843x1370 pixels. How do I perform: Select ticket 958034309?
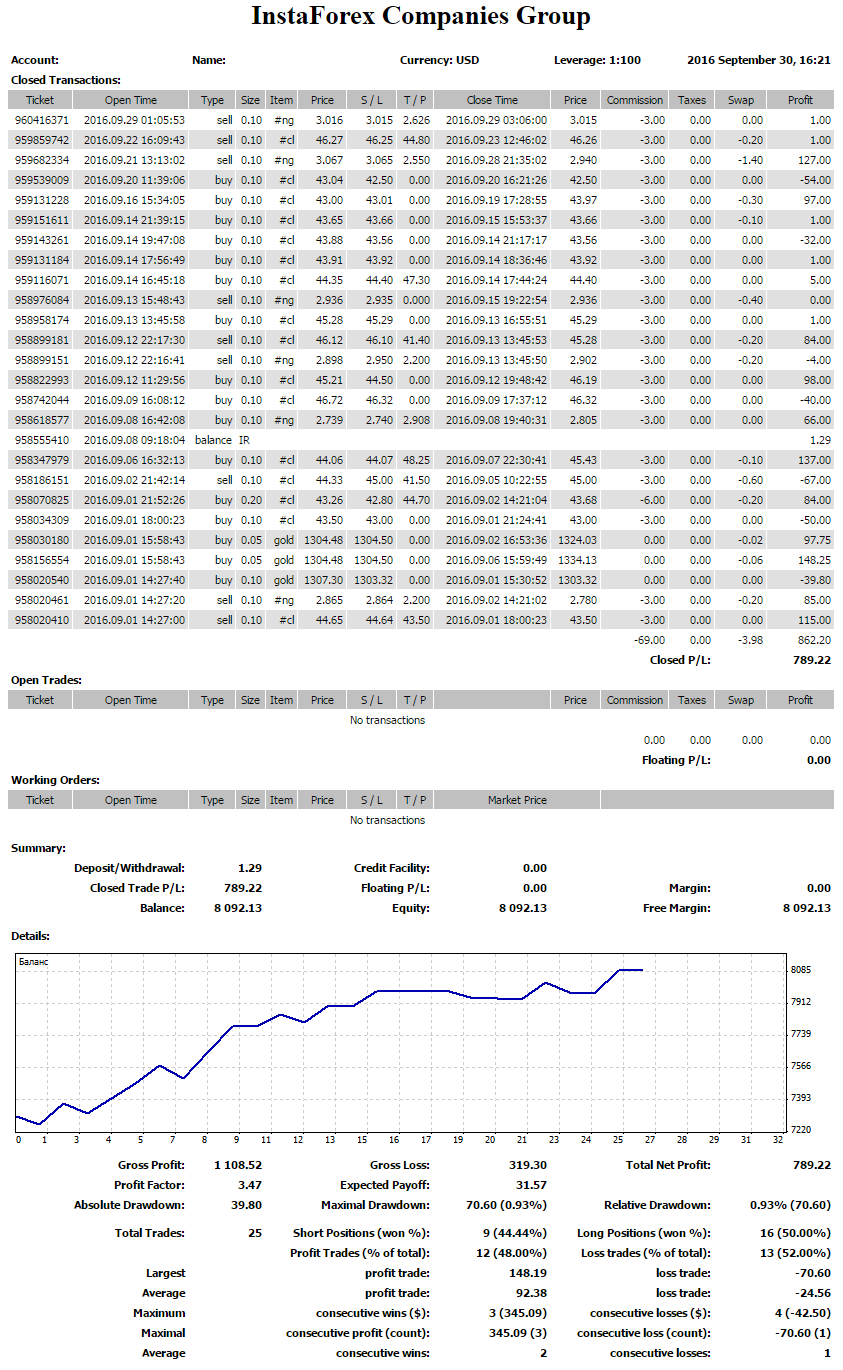pos(41,520)
